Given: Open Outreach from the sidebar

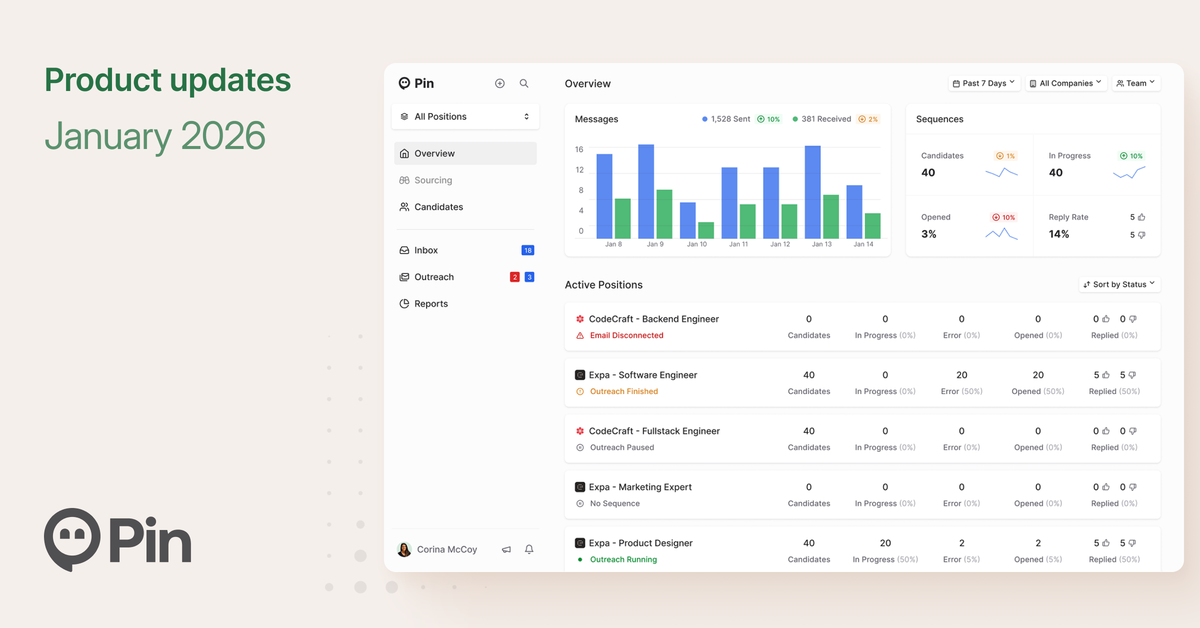Looking at the screenshot, I should point(432,277).
